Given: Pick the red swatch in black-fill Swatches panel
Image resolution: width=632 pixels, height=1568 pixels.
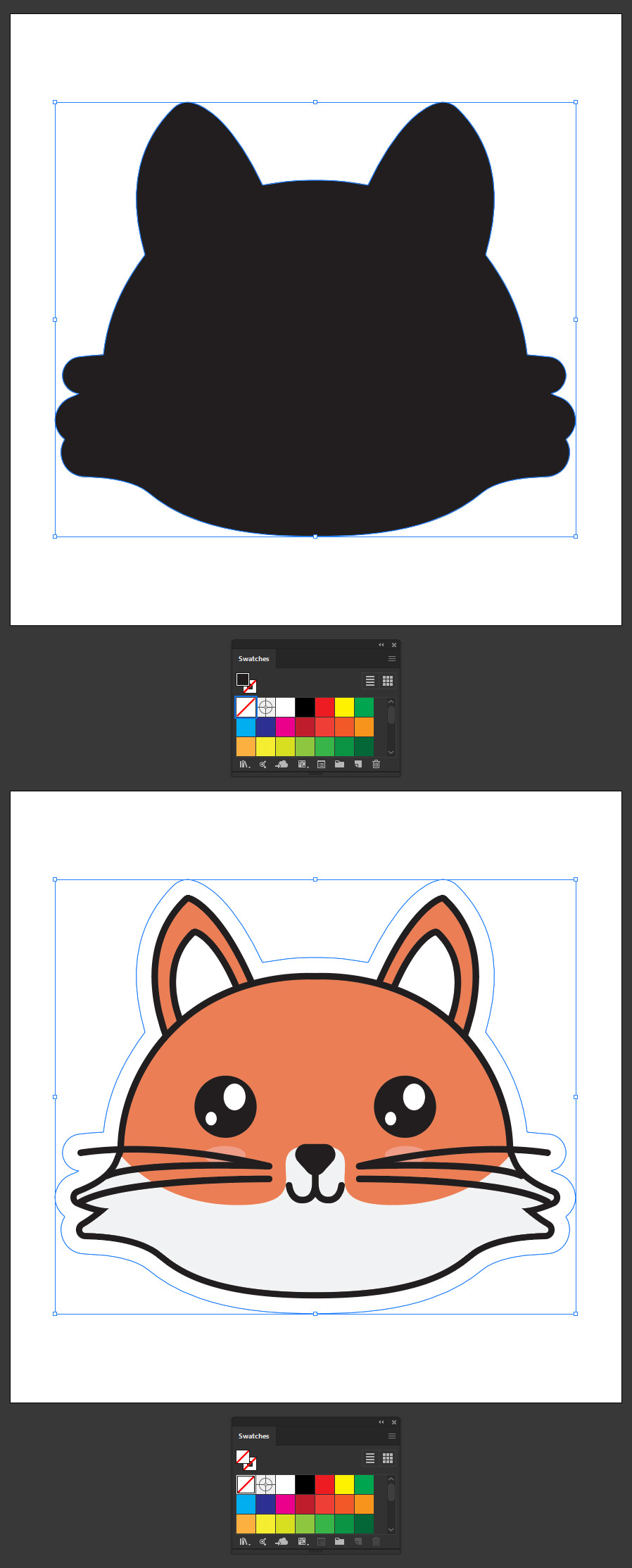Looking at the screenshot, I should point(324,707).
